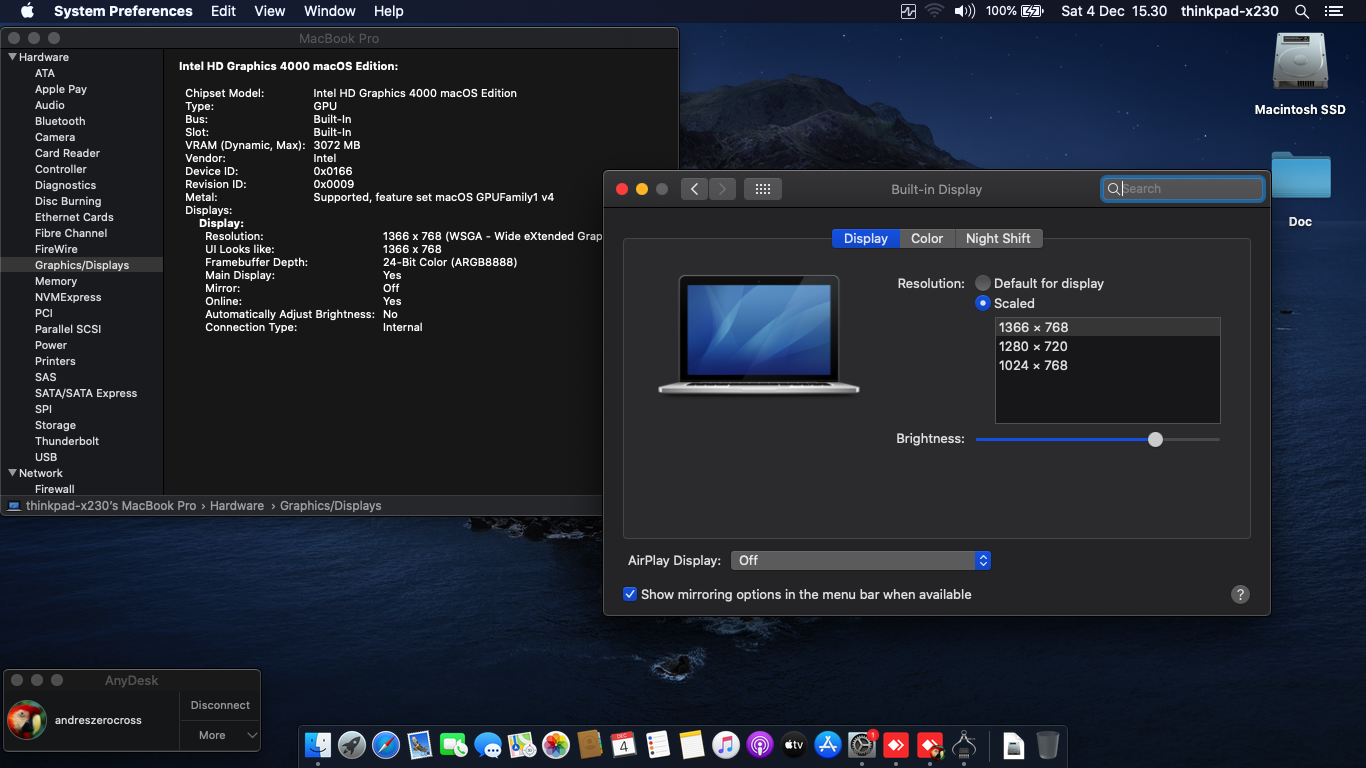The height and width of the screenshot is (768, 1366).
Task: Open Messages from the Dock
Action: click(488, 745)
